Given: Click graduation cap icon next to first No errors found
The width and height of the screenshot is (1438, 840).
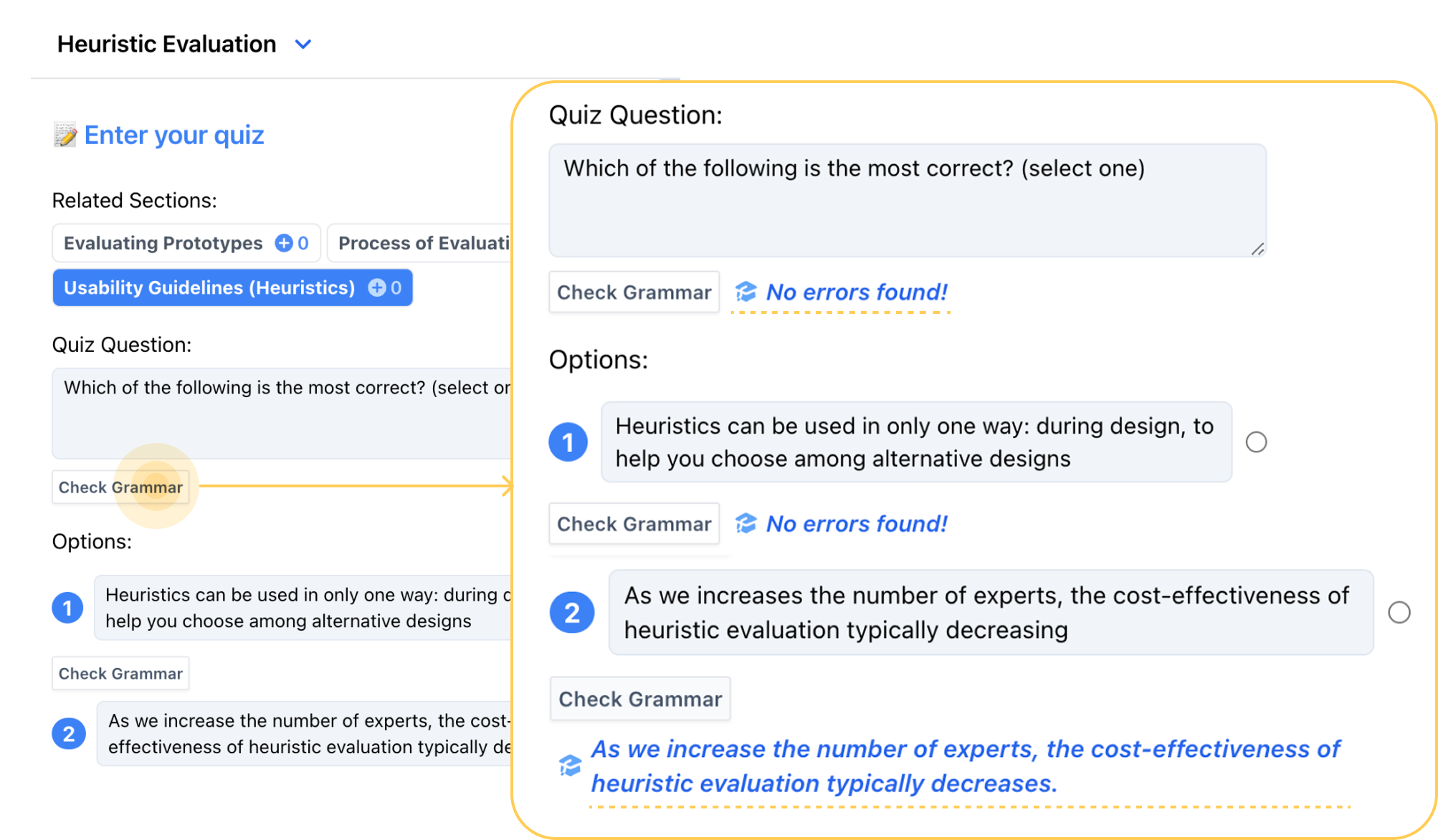Looking at the screenshot, I should coord(746,292).
